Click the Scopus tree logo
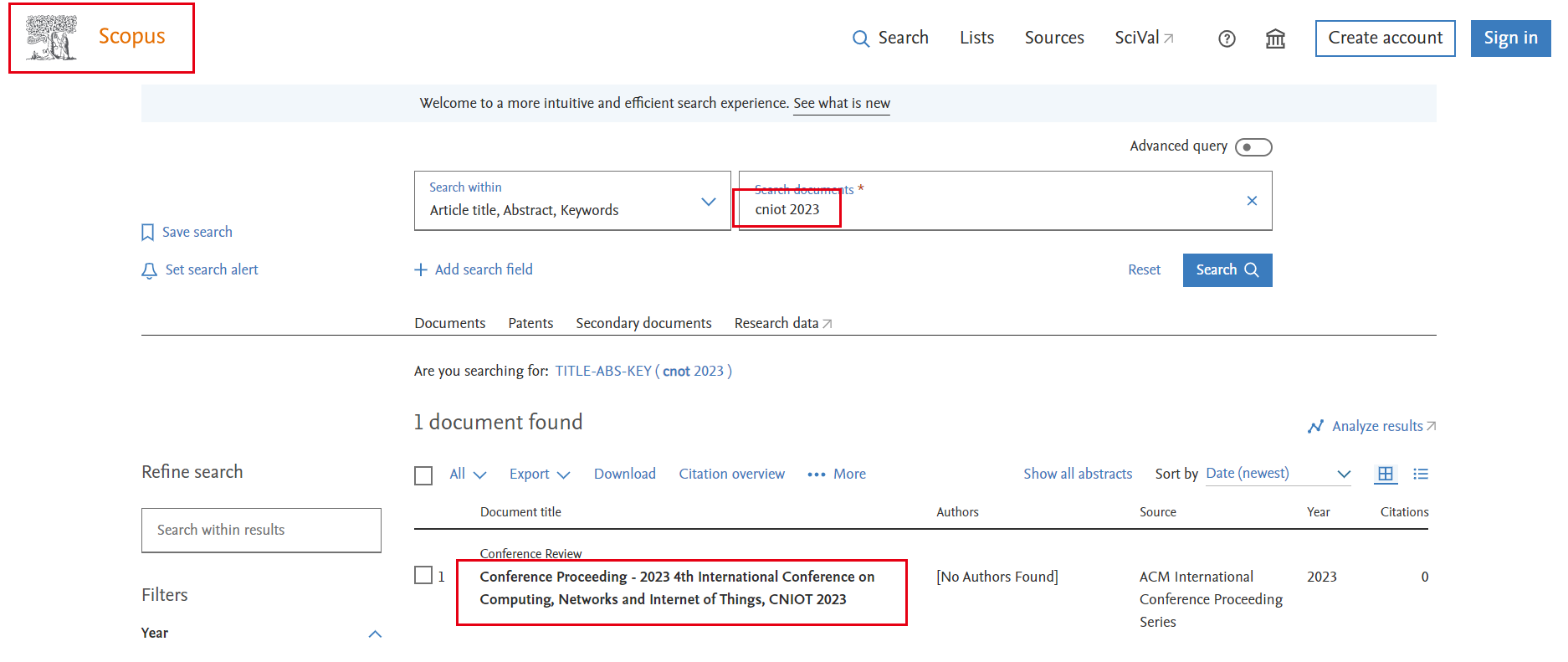This screenshot has height=662, width=1568. [52, 38]
